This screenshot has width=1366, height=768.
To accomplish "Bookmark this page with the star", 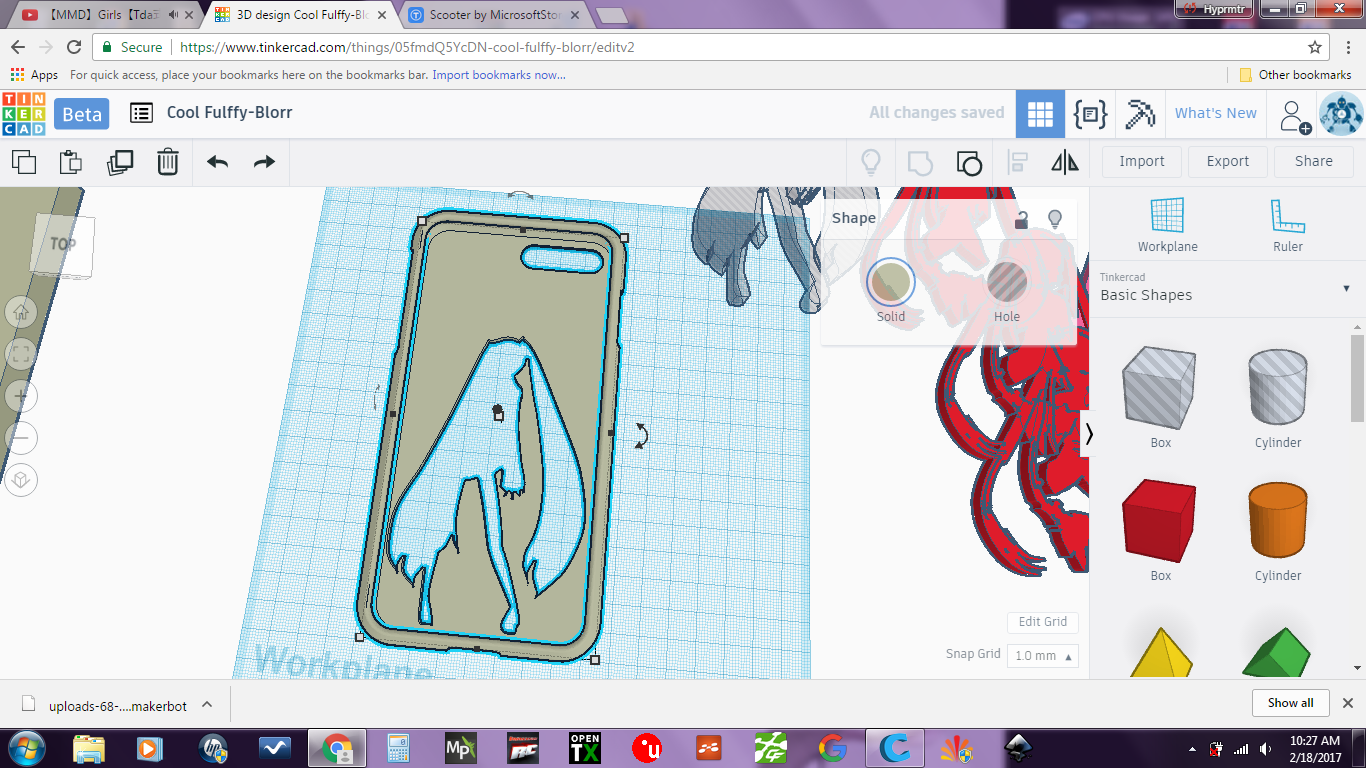I will tap(1315, 47).
